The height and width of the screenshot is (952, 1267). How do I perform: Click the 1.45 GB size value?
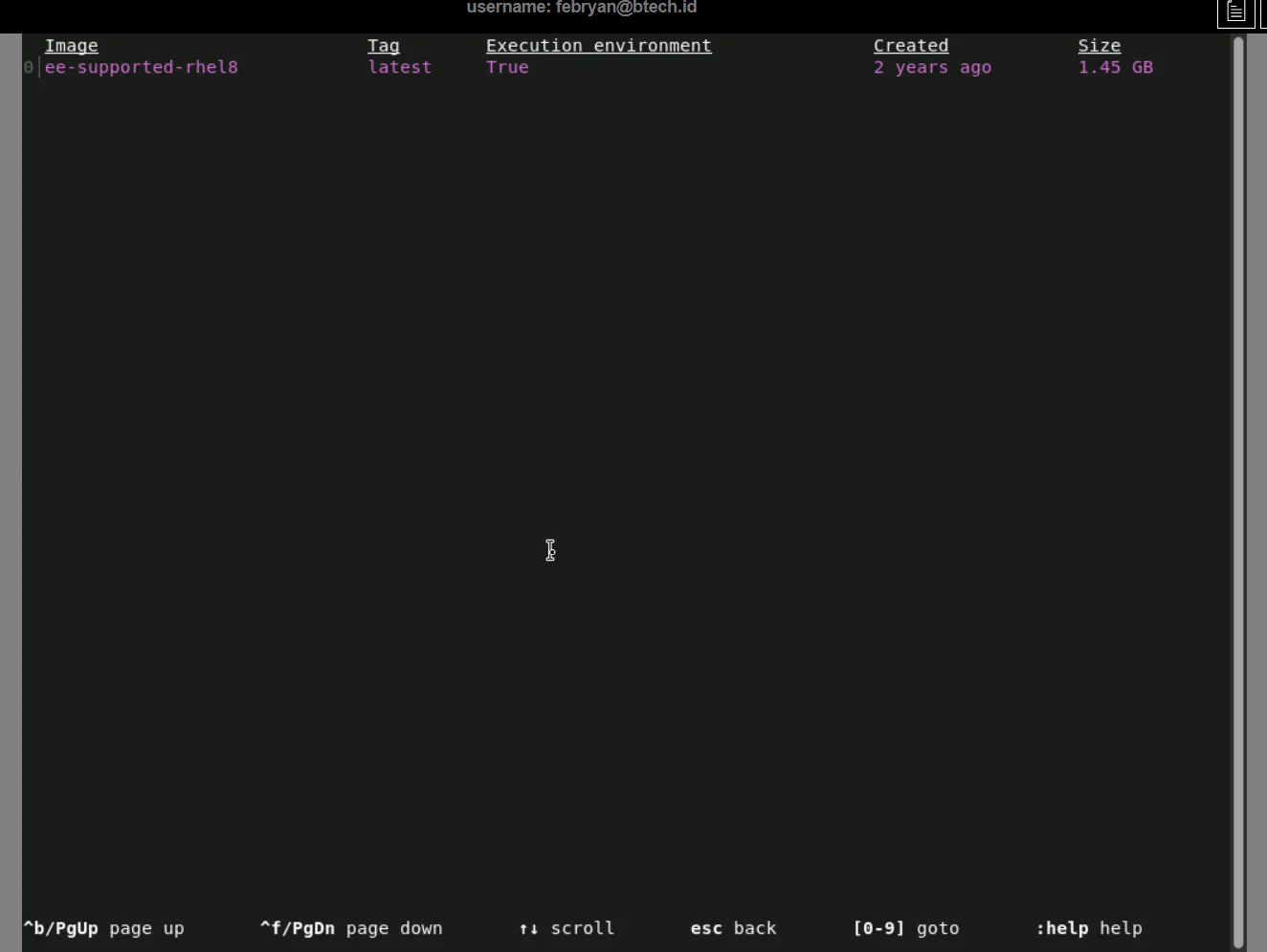click(x=1115, y=68)
